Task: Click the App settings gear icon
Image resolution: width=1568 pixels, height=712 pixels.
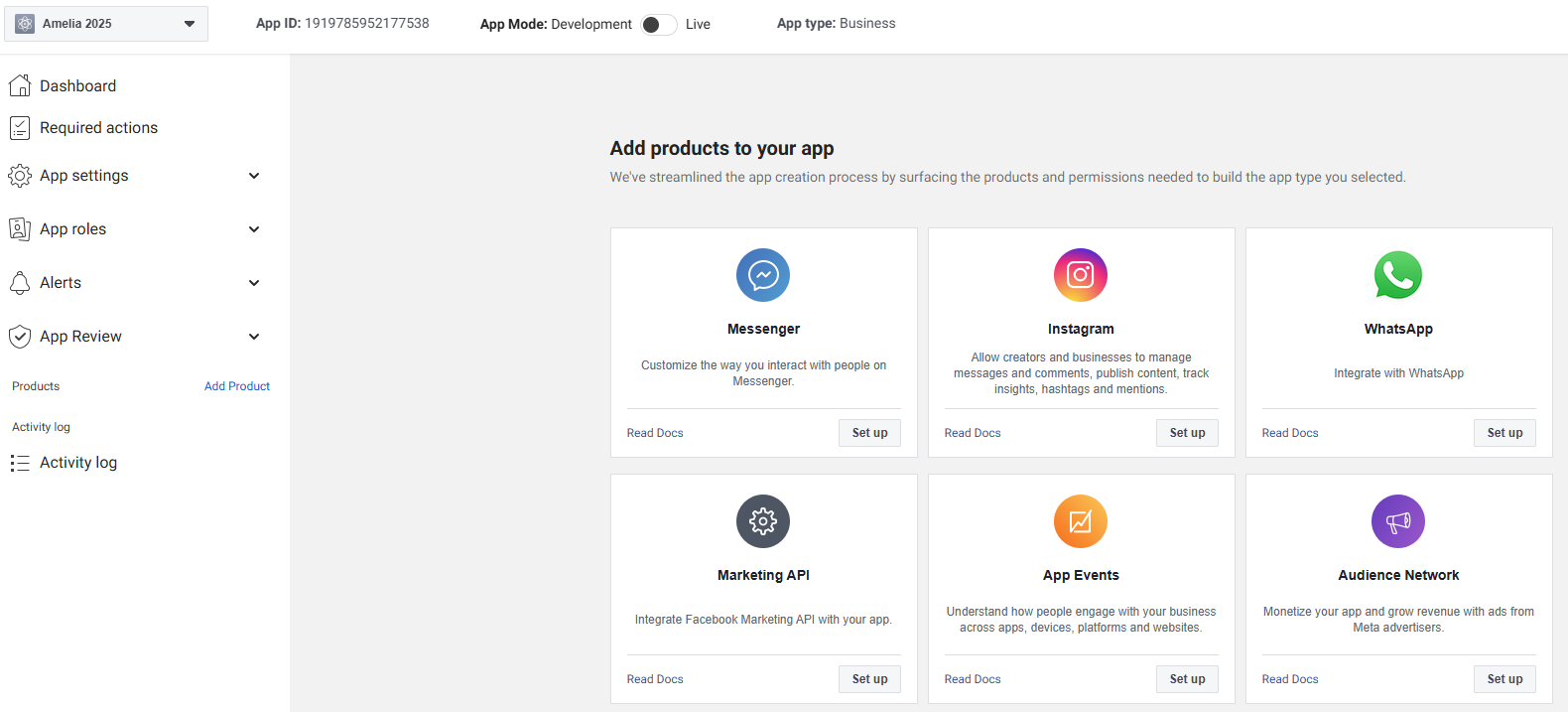Action: 20,176
